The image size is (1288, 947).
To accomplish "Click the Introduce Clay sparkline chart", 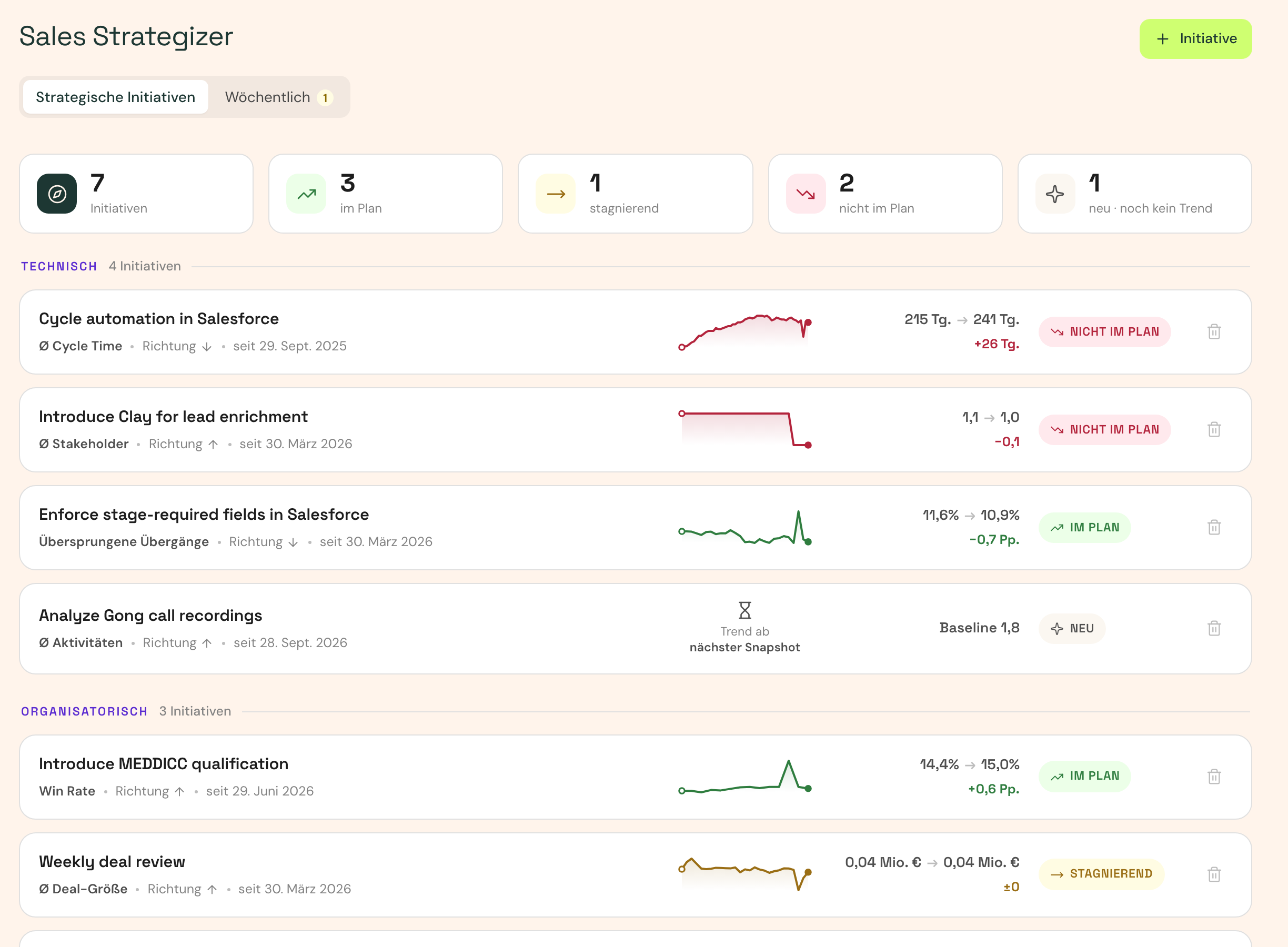I will pyautogui.click(x=744, y=429).
